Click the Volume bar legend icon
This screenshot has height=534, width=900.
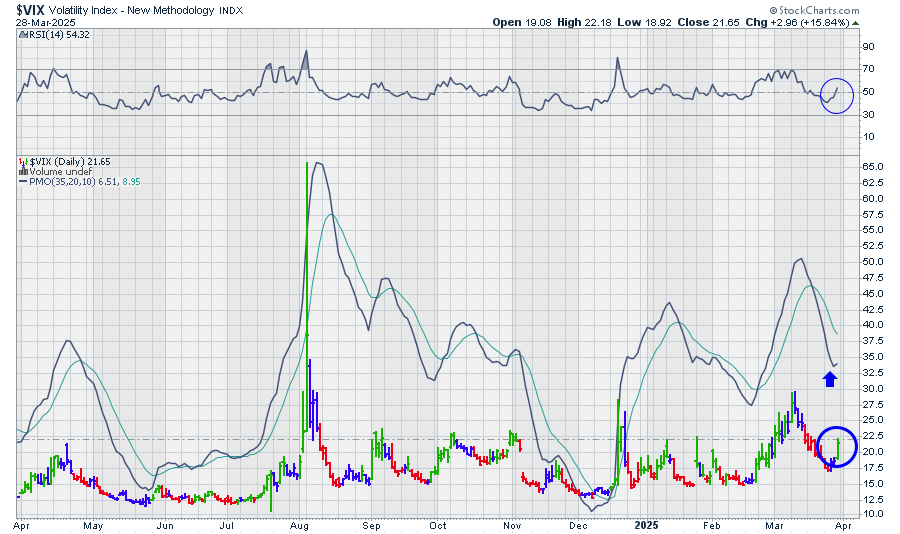pyautogui.click(x=22, y=170)
